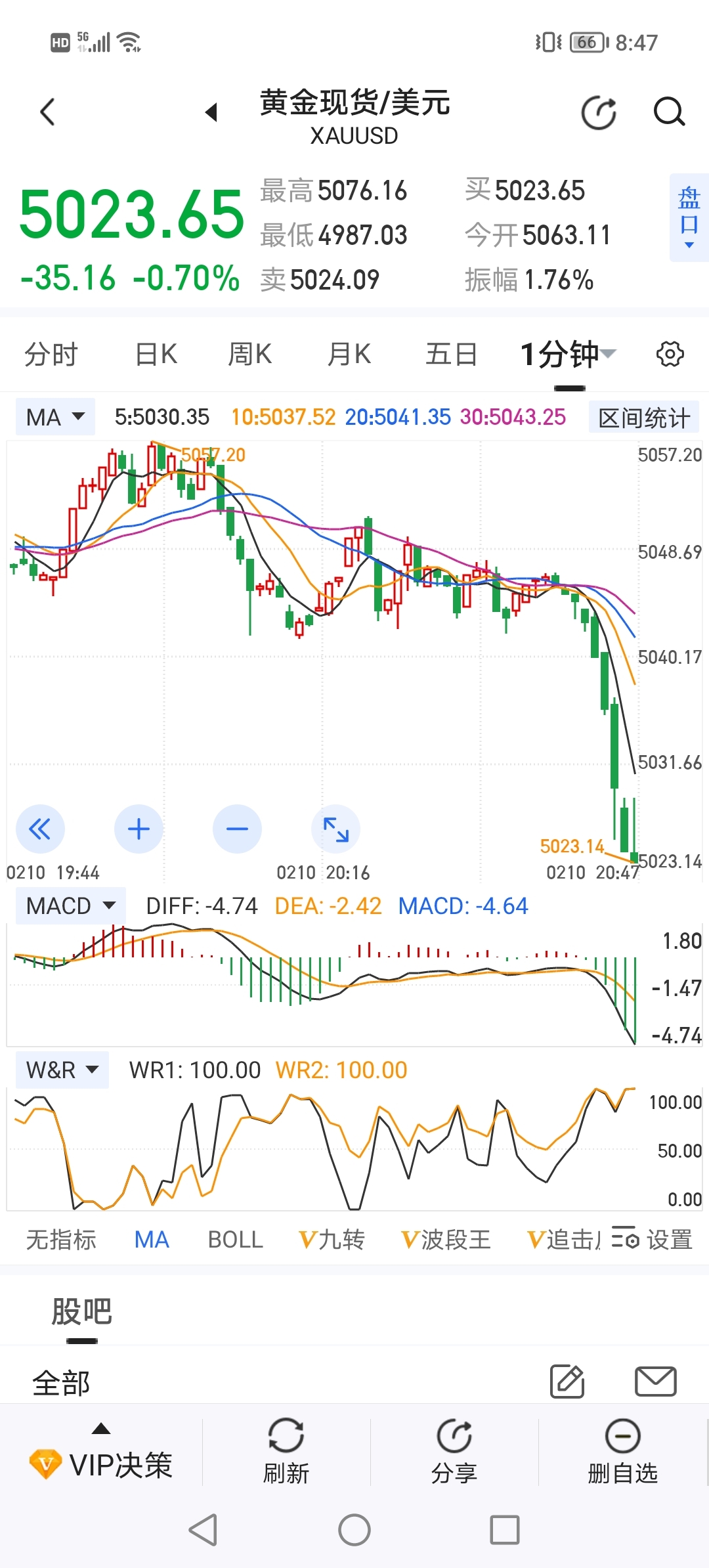This screenshot has height=1568, width=709.
Task: Tap the 刷新 refresh button
Action: (286, 1452)
